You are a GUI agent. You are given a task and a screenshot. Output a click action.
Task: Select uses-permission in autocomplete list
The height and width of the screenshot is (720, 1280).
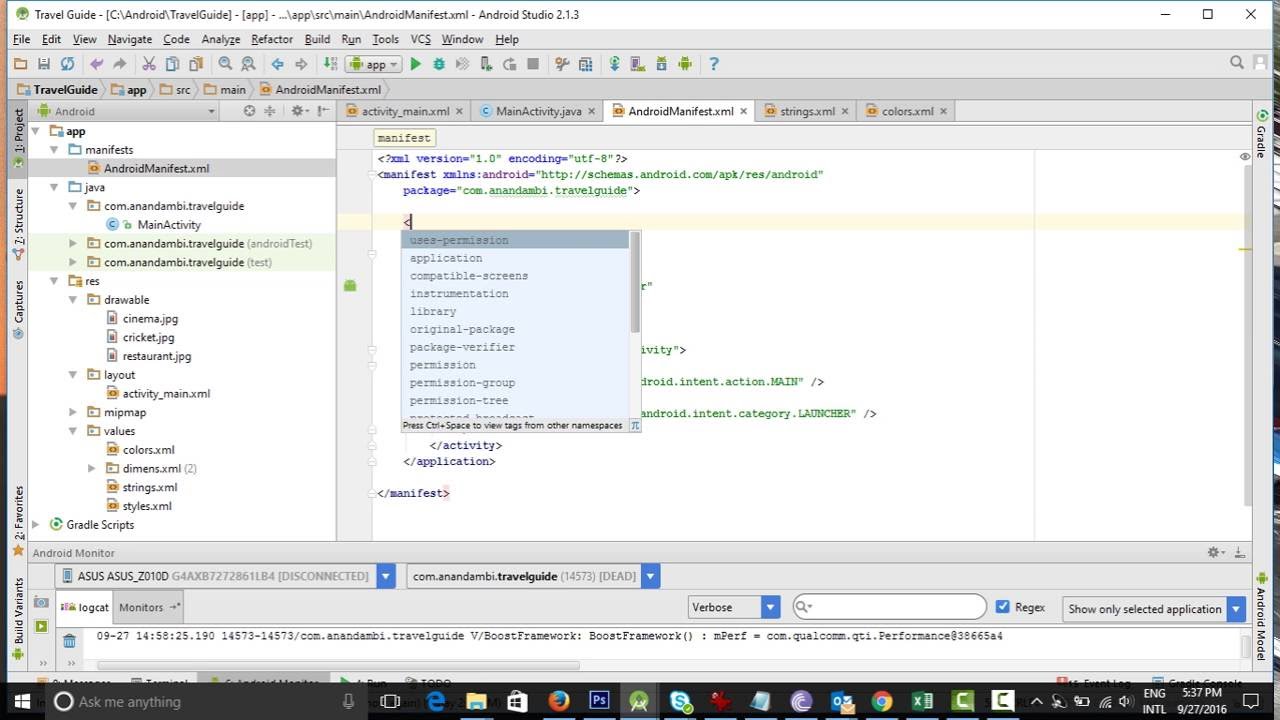pos(515,240)
